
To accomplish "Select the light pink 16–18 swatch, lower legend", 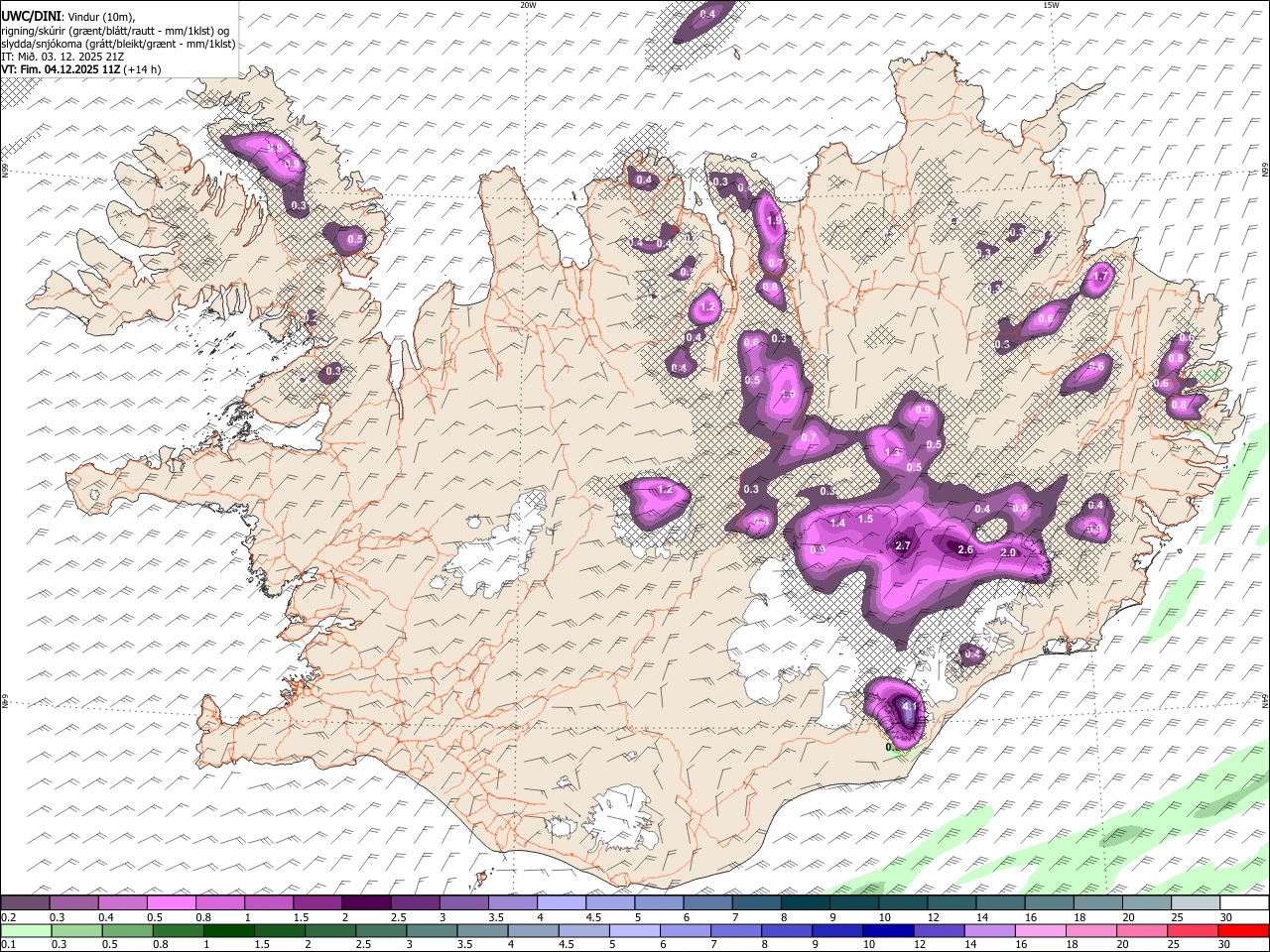I will (x=1040, y=930).
